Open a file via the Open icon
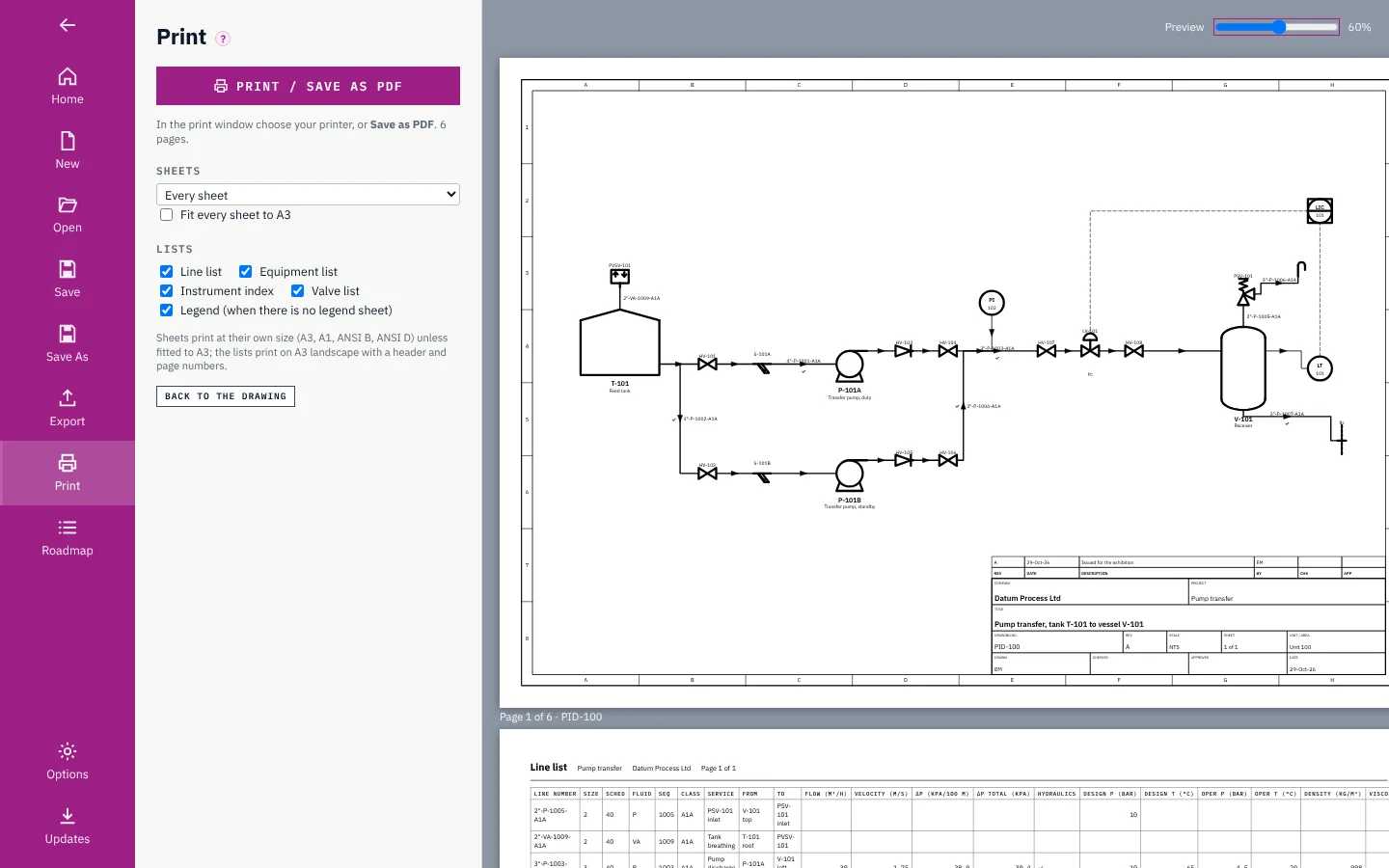 pyautogui.click(x=68, y=215)
